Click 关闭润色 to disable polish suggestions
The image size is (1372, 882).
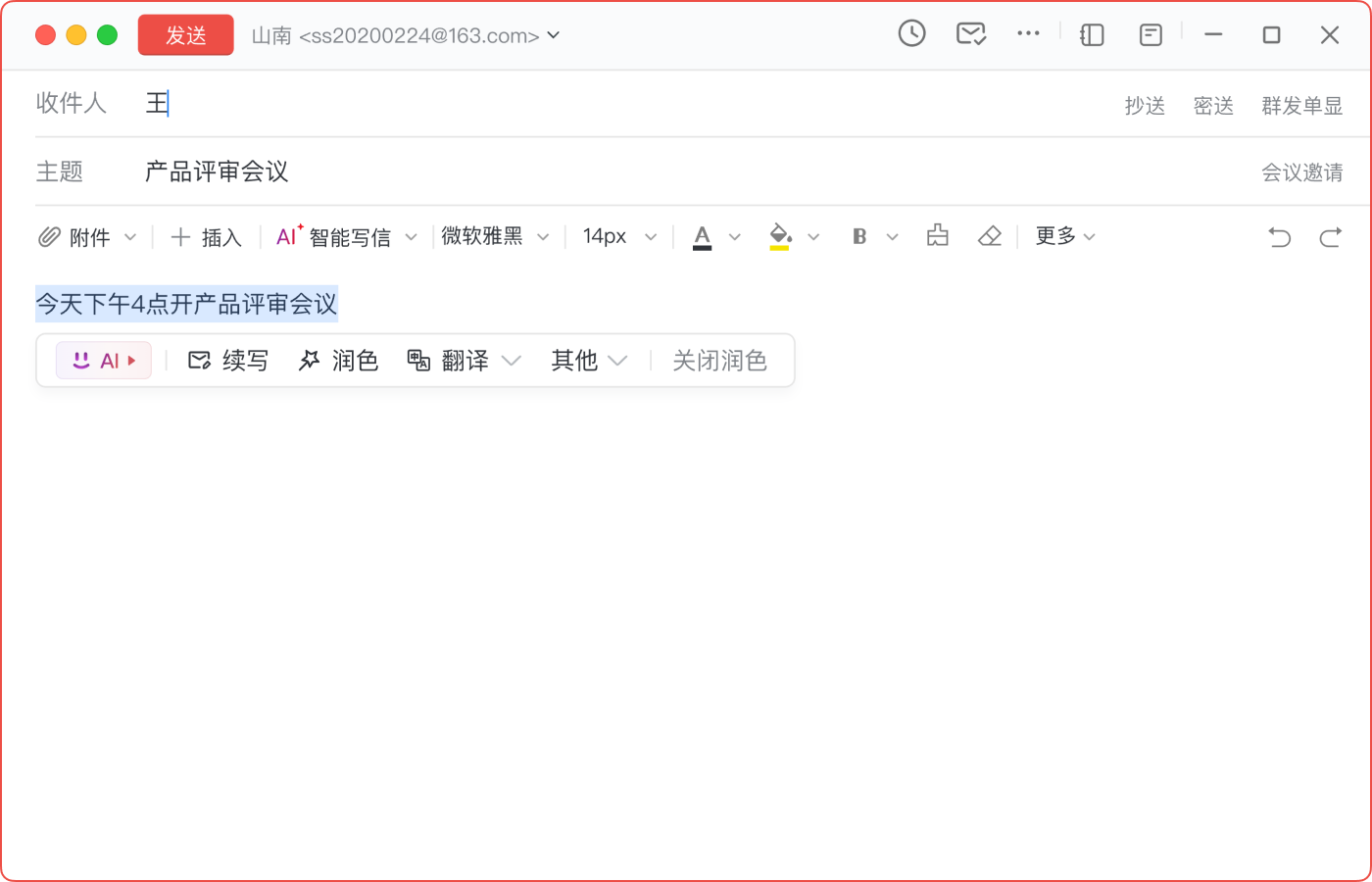(x=720, y=360)
